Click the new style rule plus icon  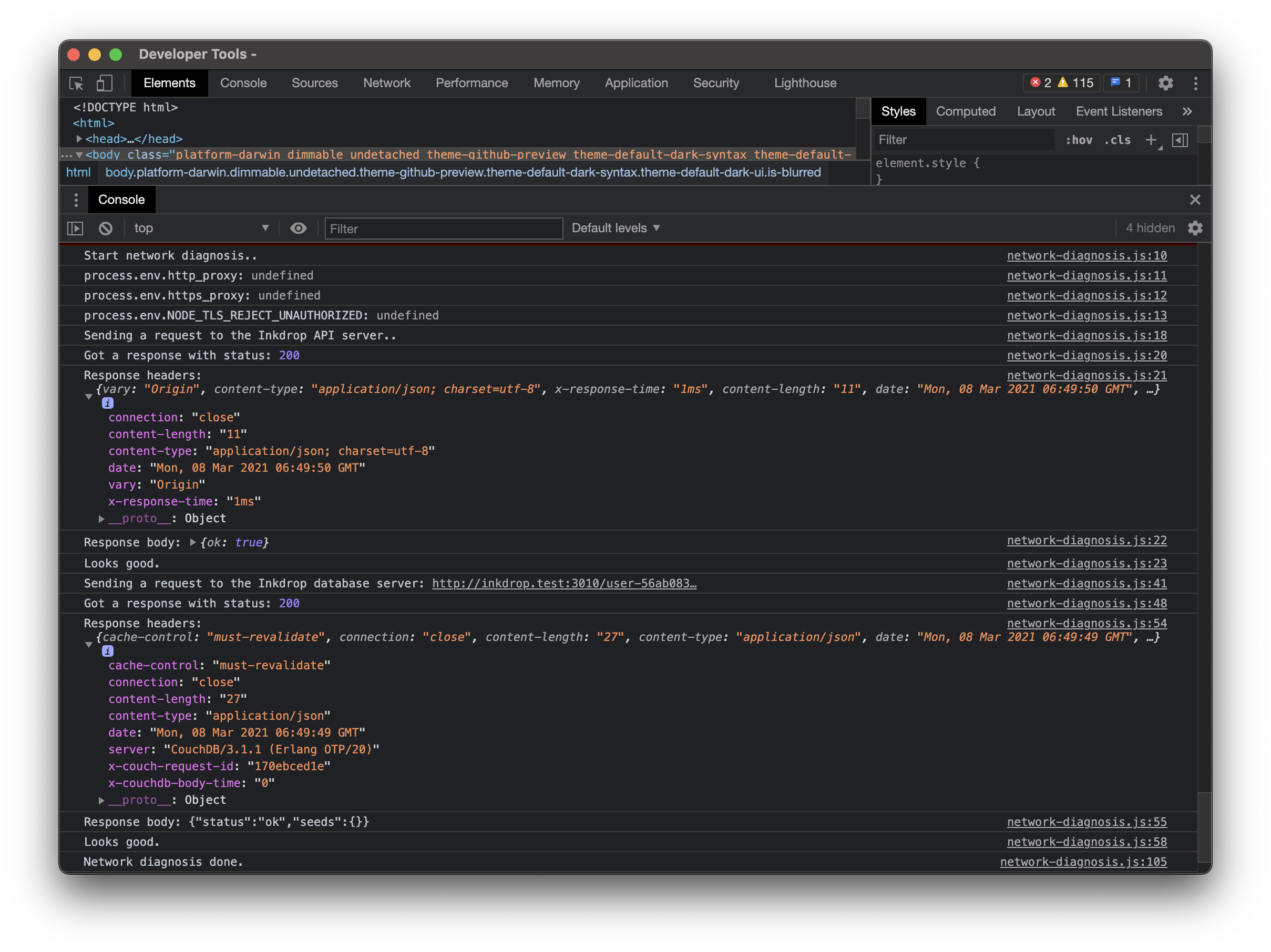pyautogui.click(x=1150, y=140)
